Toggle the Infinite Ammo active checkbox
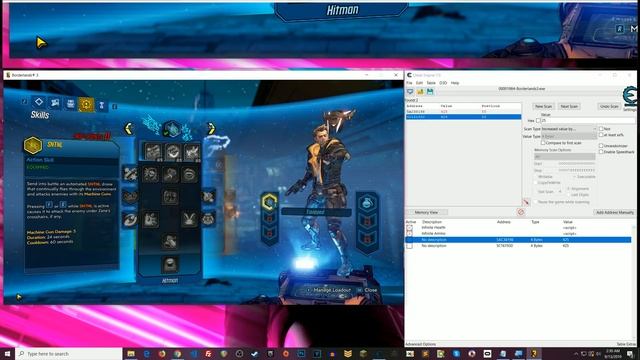Viewport: 640px width, 360px height. pyautogui.click(x=410, y=233)
